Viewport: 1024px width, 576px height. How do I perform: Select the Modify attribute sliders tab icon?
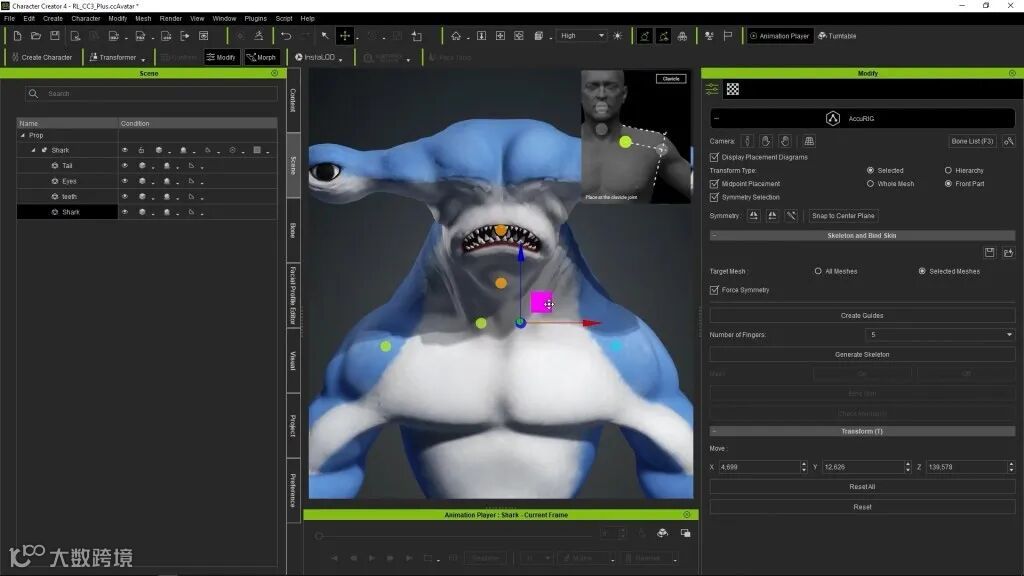(712, 89)
